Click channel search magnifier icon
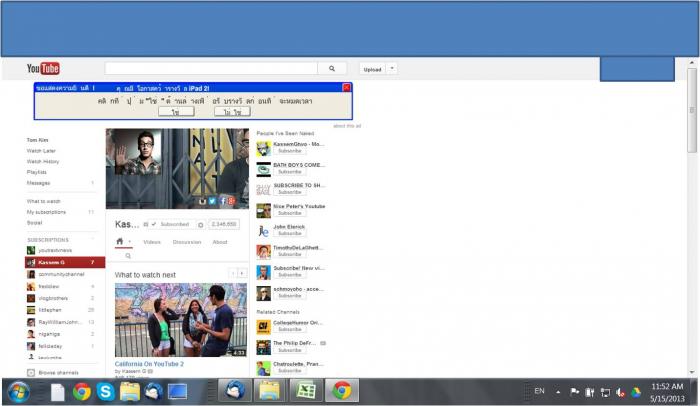This screenshot has width=700, height=406. (128, 256)
